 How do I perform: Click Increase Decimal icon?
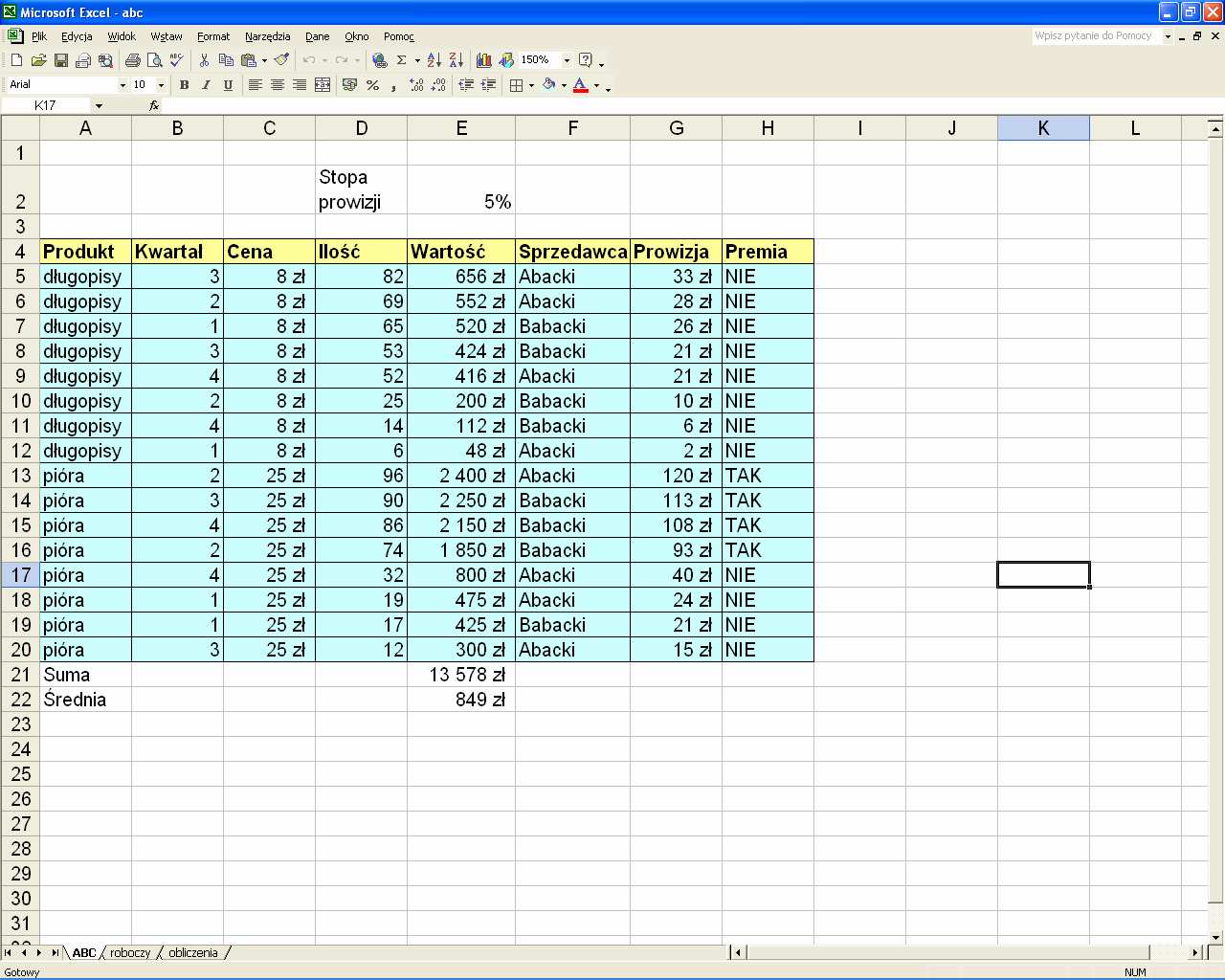tap(416, 85)
